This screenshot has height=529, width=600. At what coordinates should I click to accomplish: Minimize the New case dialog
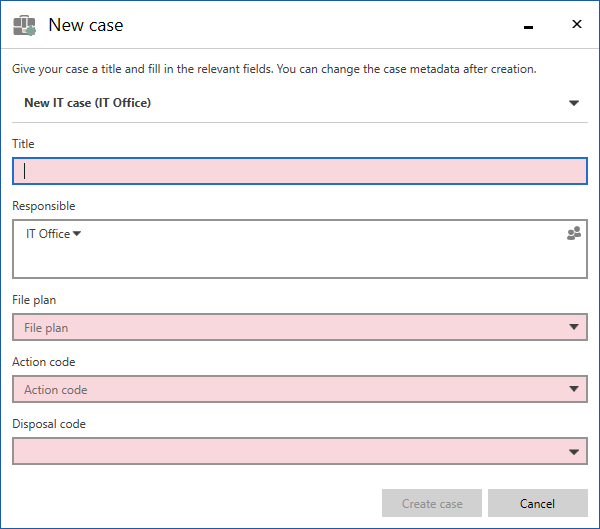[x=528, y=27]
